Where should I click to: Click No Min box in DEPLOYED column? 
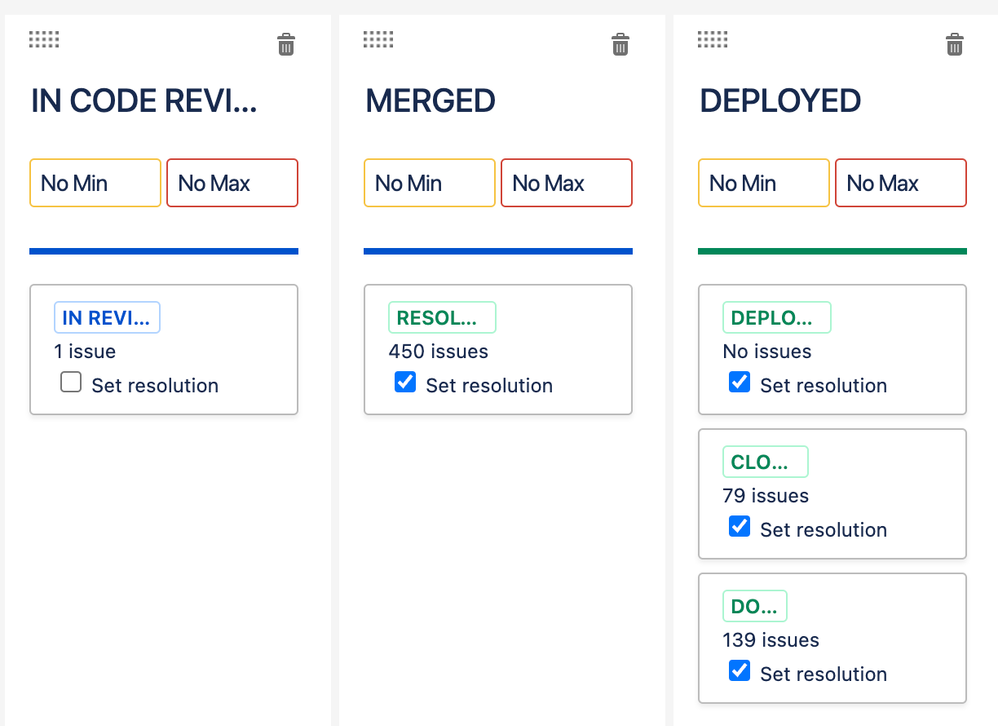tap(764, 183)
